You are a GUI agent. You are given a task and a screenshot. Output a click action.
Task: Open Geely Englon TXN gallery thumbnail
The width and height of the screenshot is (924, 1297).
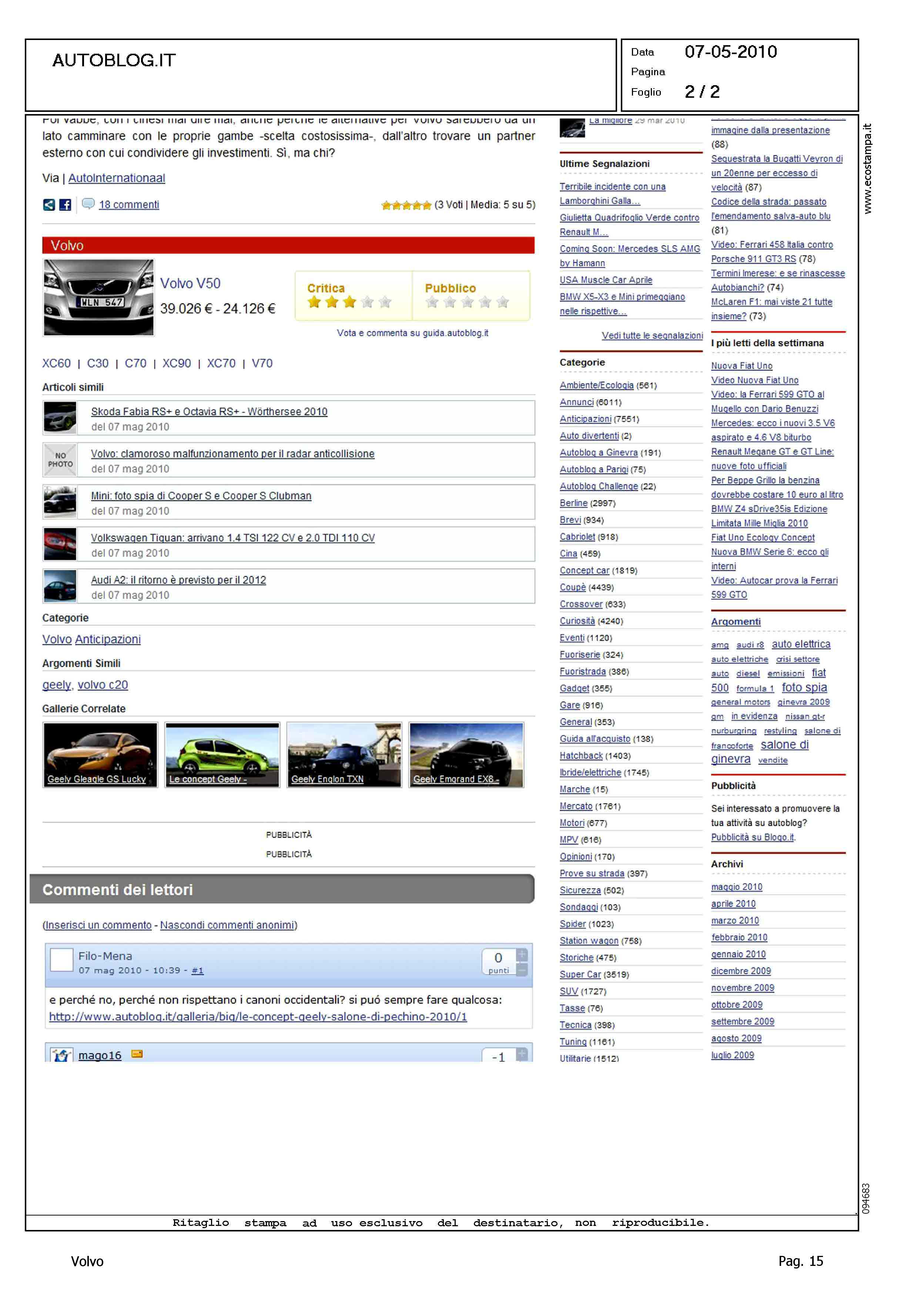pos(344,755)
